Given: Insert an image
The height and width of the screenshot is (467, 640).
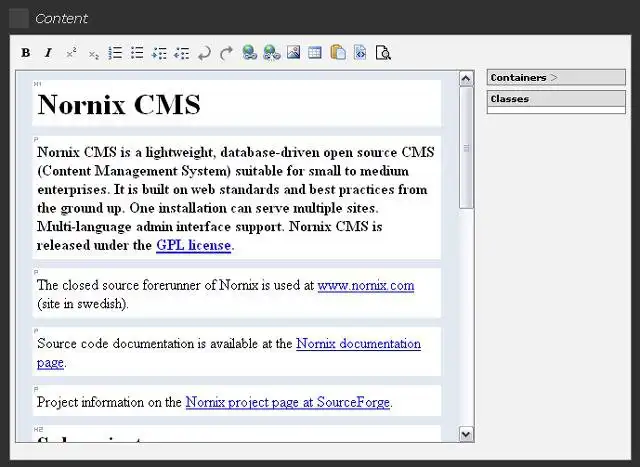Looking at the screenshot, I should click(293, 53).
